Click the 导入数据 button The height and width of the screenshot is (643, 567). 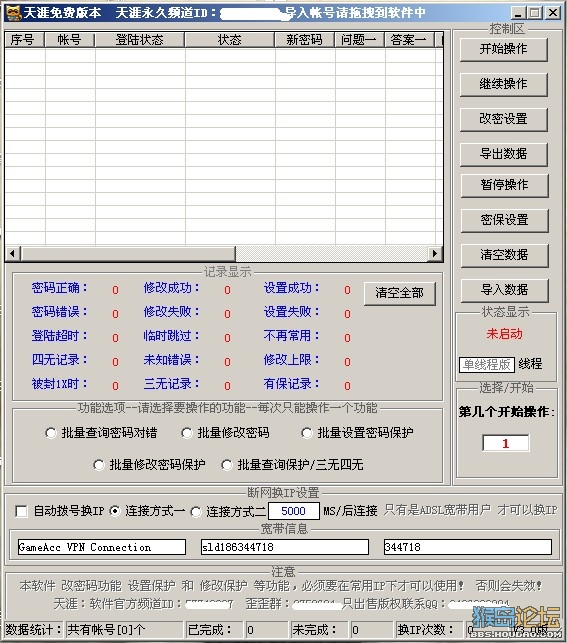(x=504, y=290)
